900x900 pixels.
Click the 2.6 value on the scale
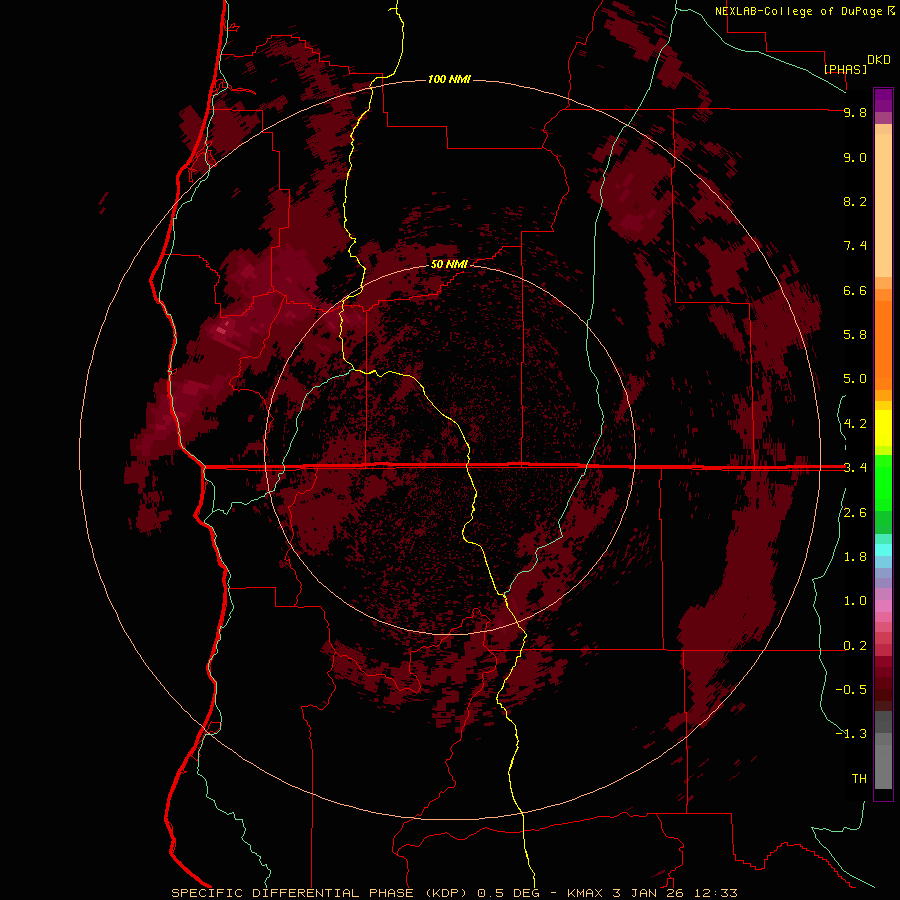(x=855, y=513)
